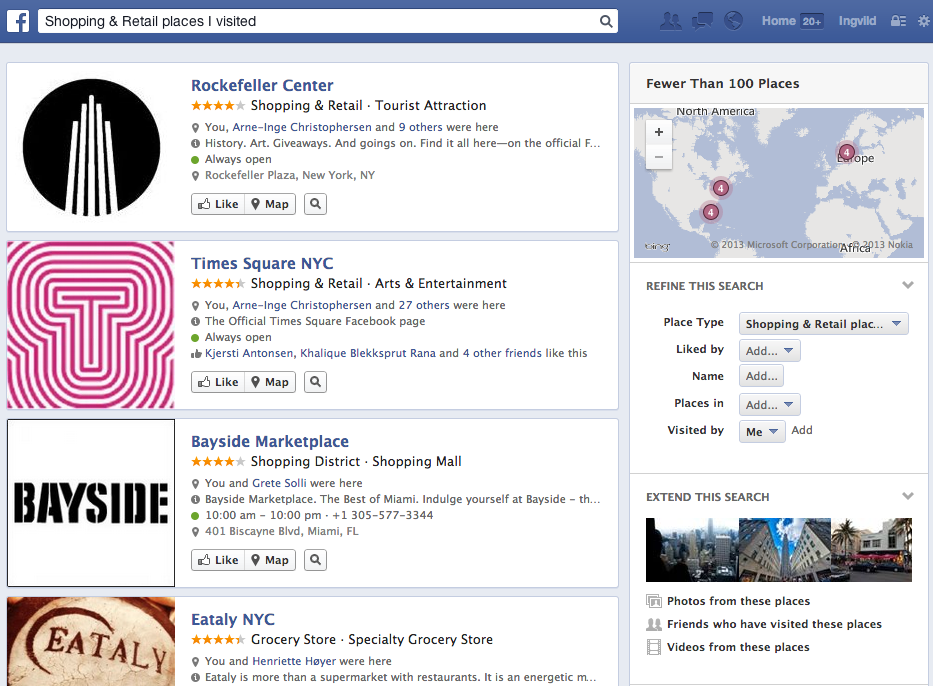Open city skyline photo in Extend search
The height and width of the screenshot is (686, 933).
tap(692, 550)
